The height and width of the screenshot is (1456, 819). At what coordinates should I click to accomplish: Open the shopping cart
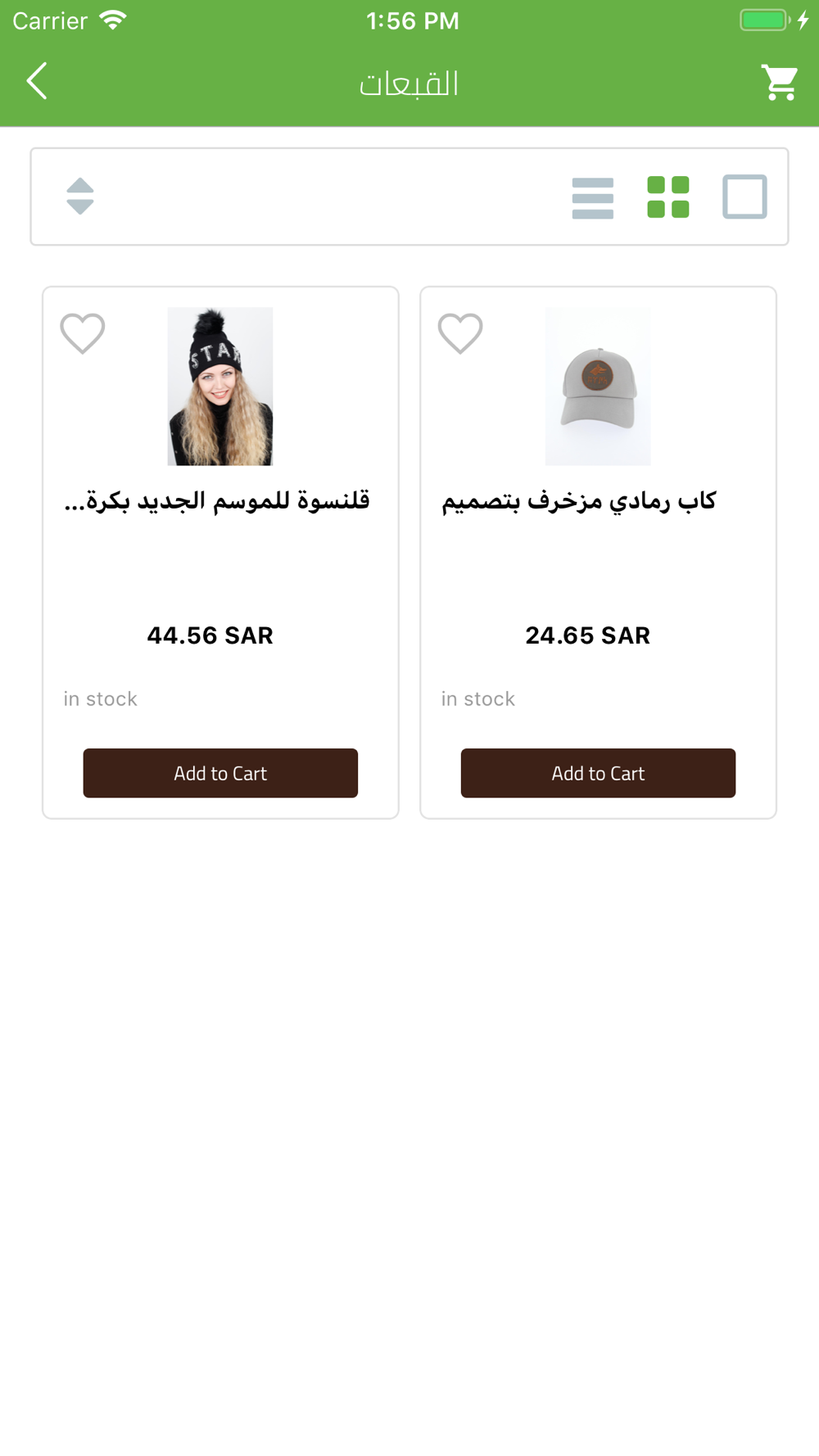pos(780,82)
